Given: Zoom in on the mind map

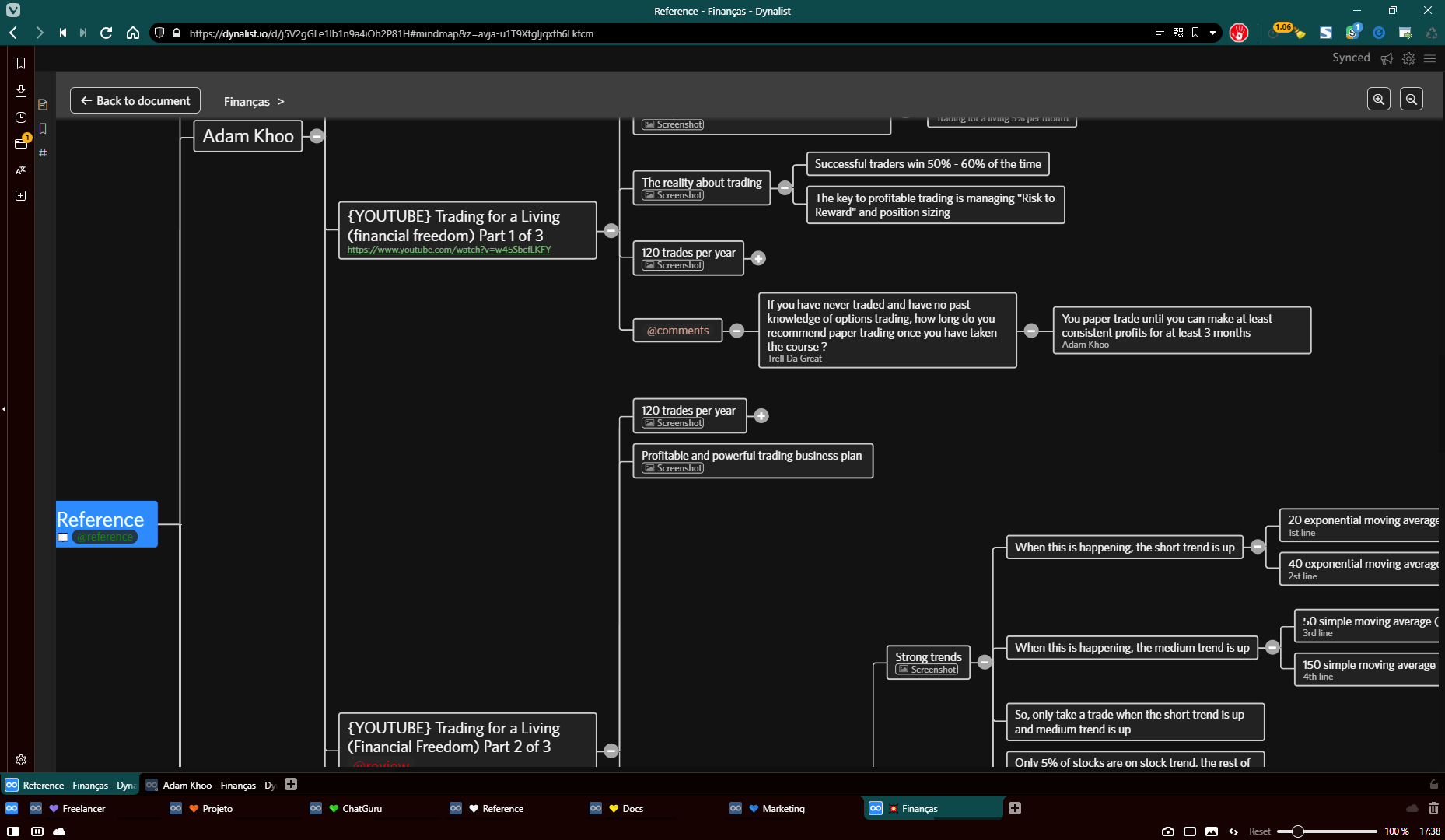Looking at the screenshot, I should (1379, 99).
